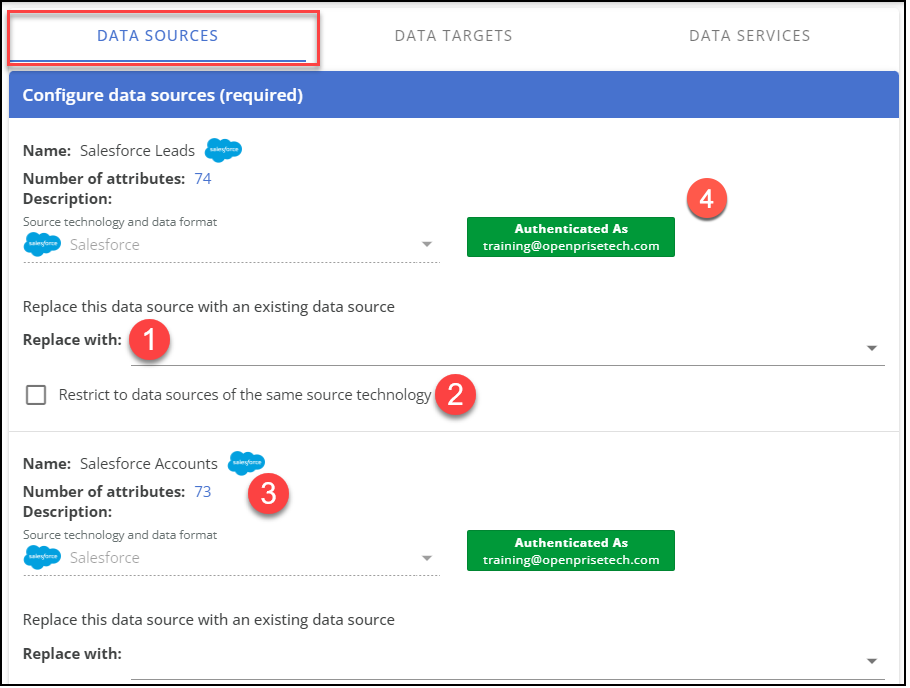
Task: Click the Salesforce Accounts name text
Action: click(149, 464)
